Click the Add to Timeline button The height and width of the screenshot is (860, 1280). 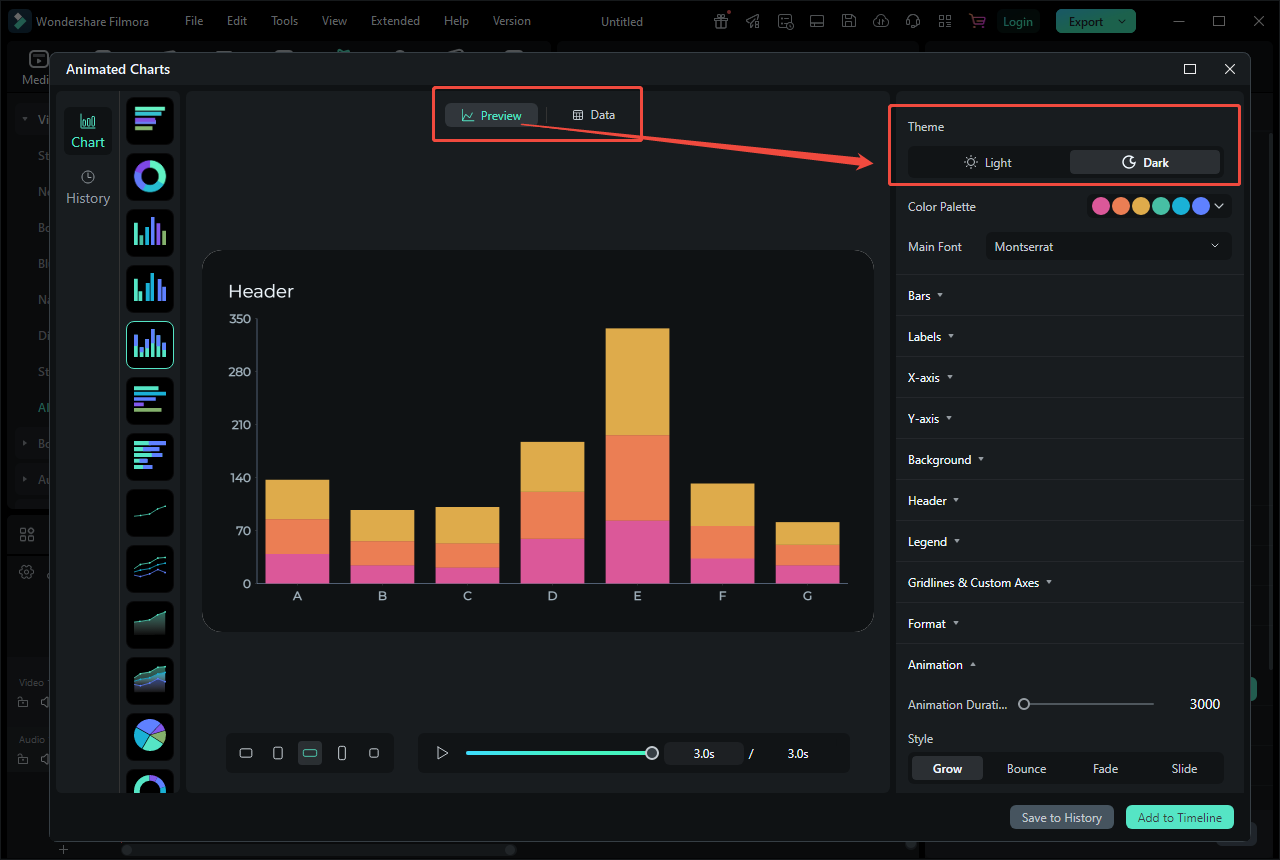coord(1179,817)
